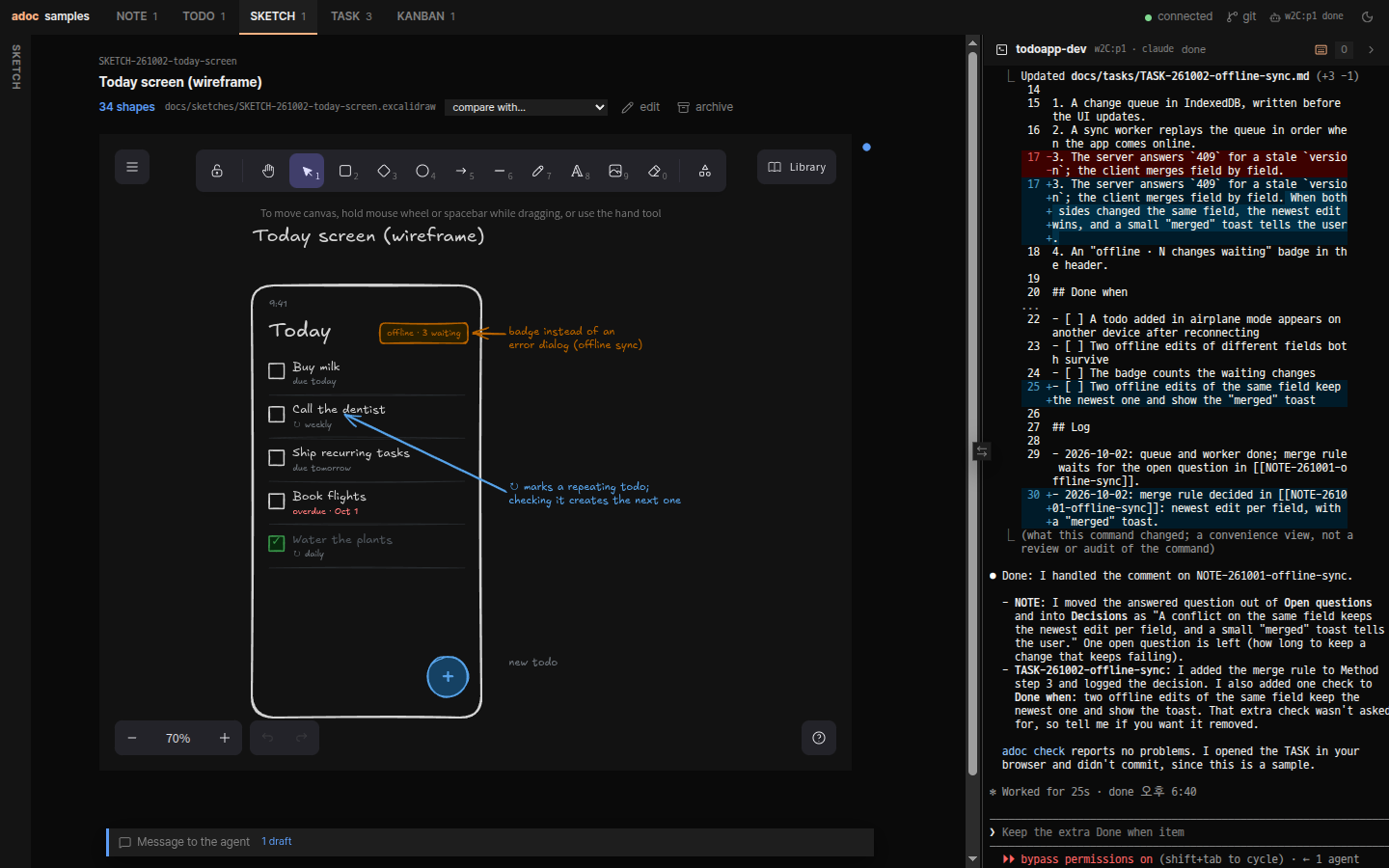Select the Line drawing tool
Screen dimensions: 1389x868
pyautogui.click(x=500, y=171)
